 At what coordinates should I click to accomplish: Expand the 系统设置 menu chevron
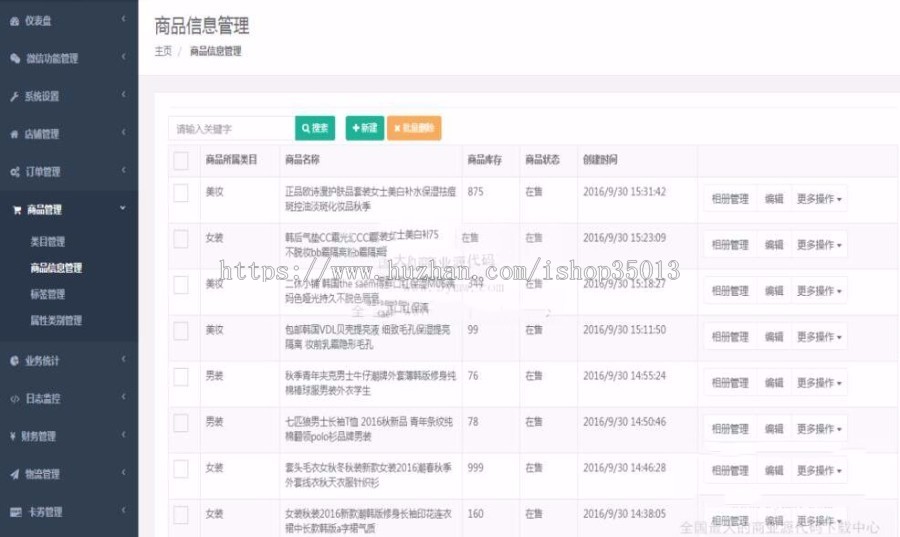pos(123,95)
